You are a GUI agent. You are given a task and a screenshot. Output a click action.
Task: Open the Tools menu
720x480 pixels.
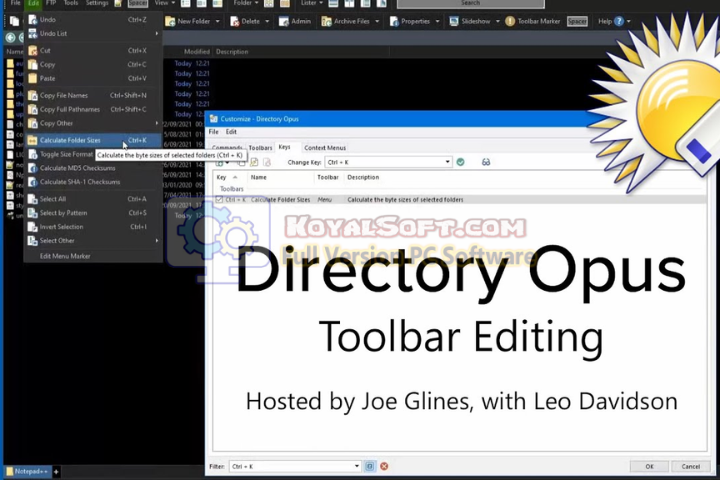click(x=71, y=3)
